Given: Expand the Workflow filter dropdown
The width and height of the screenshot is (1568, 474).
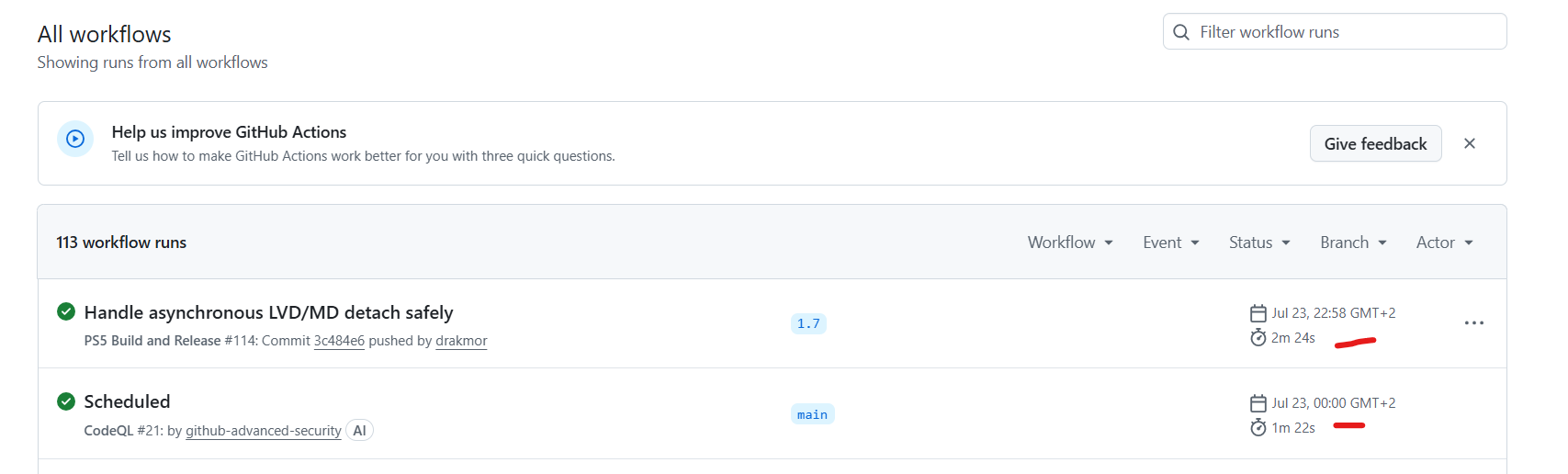Looking at the screenshot, I should (1070, 243).
